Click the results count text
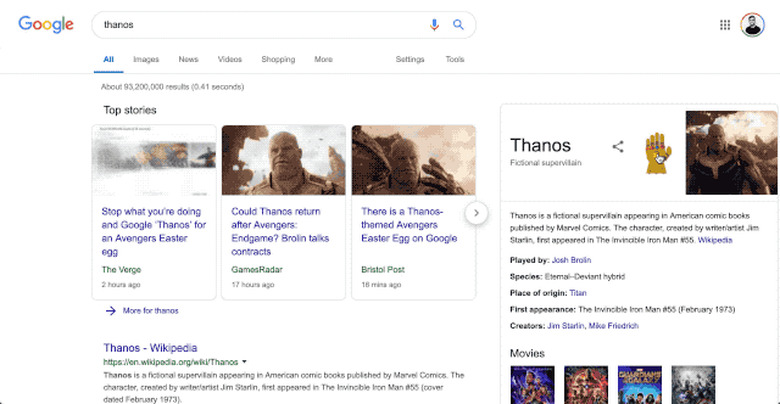This screenshot has width=780, height=404. (173, 87)
